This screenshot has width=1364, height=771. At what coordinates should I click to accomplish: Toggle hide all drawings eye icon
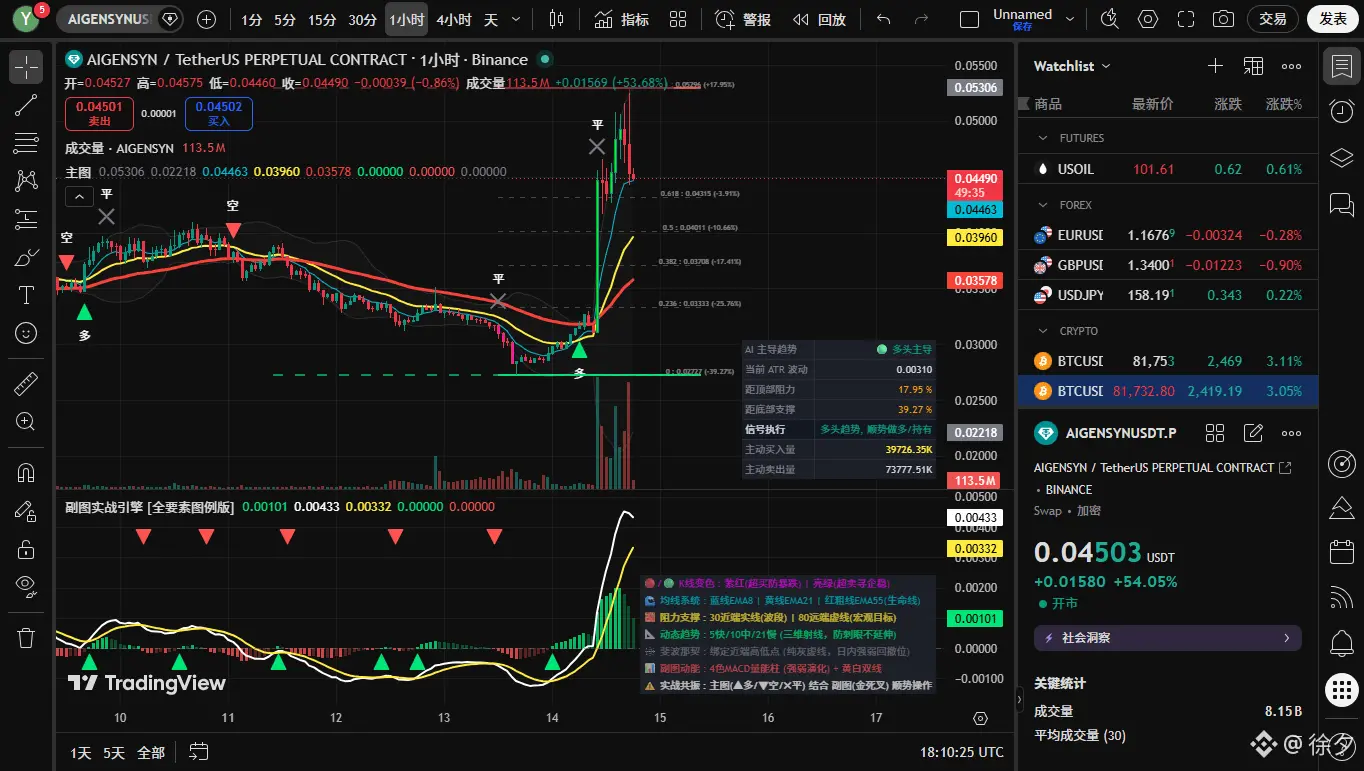tap(26, 587)
